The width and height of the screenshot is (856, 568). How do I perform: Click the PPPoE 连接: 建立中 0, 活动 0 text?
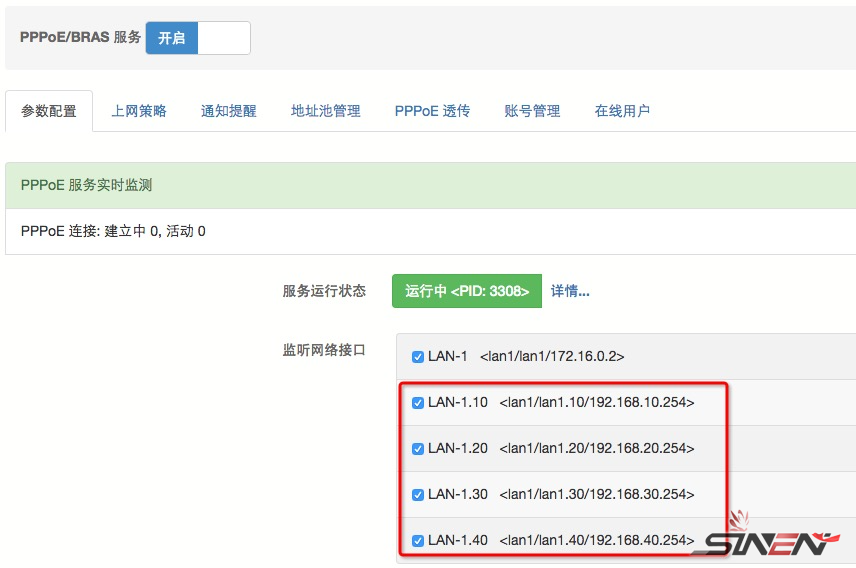[x=113, y=231]
